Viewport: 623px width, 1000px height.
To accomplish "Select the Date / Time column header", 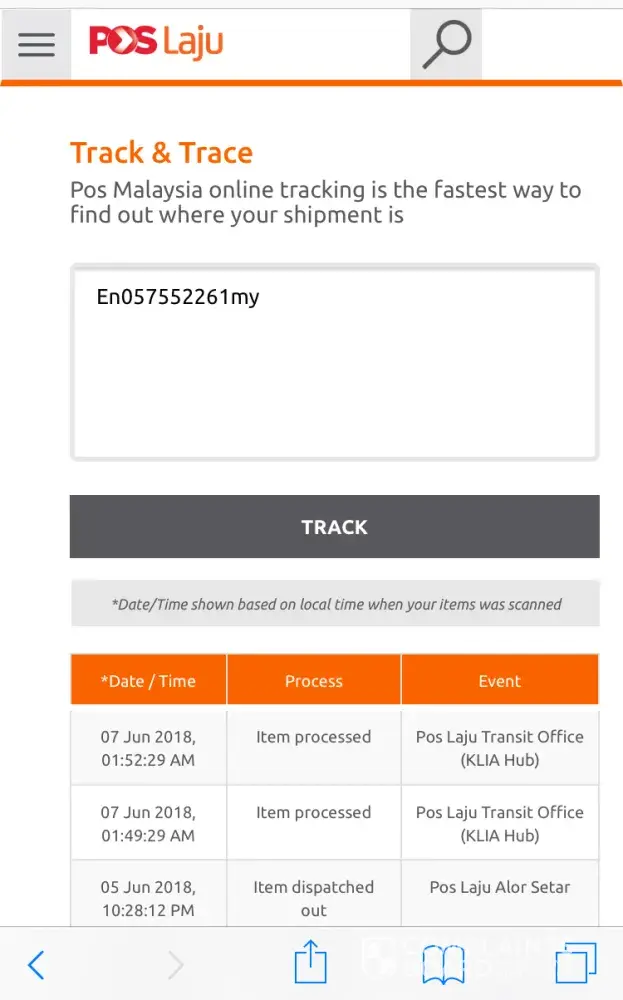I will [x=148, y=681].
